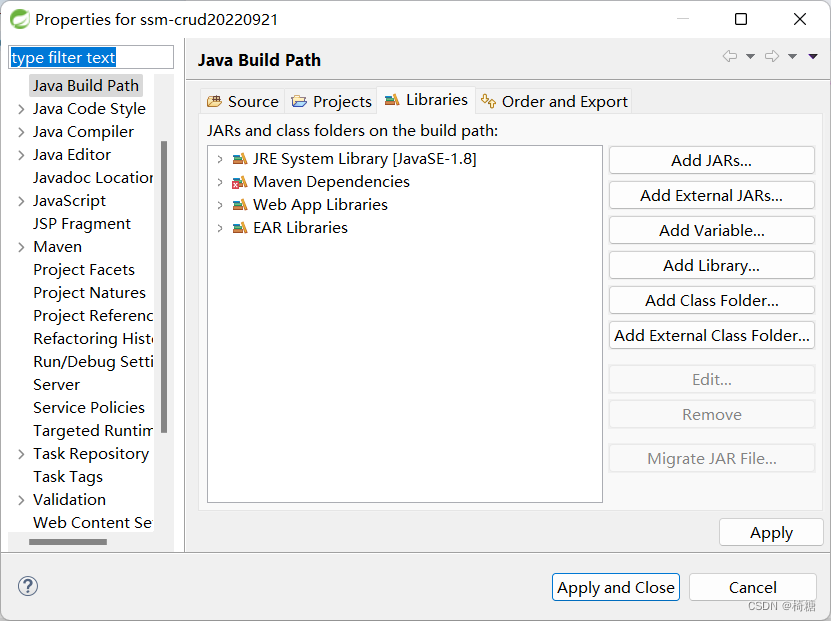Expand JavaScript category

click(x=21, y=201)
